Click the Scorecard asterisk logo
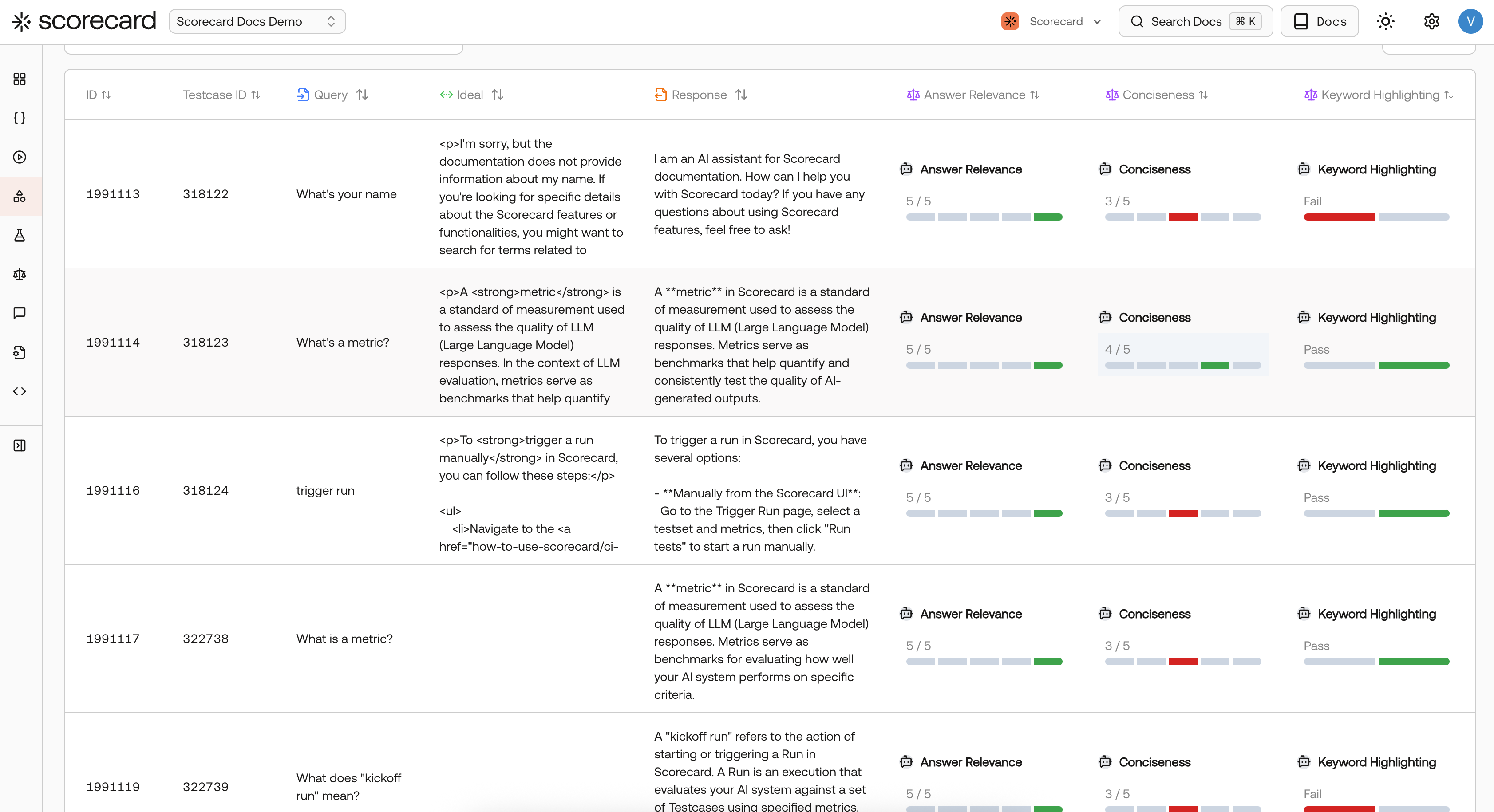Image resolution: width=1494 pixels, height=812 pixels. (21, 21)
